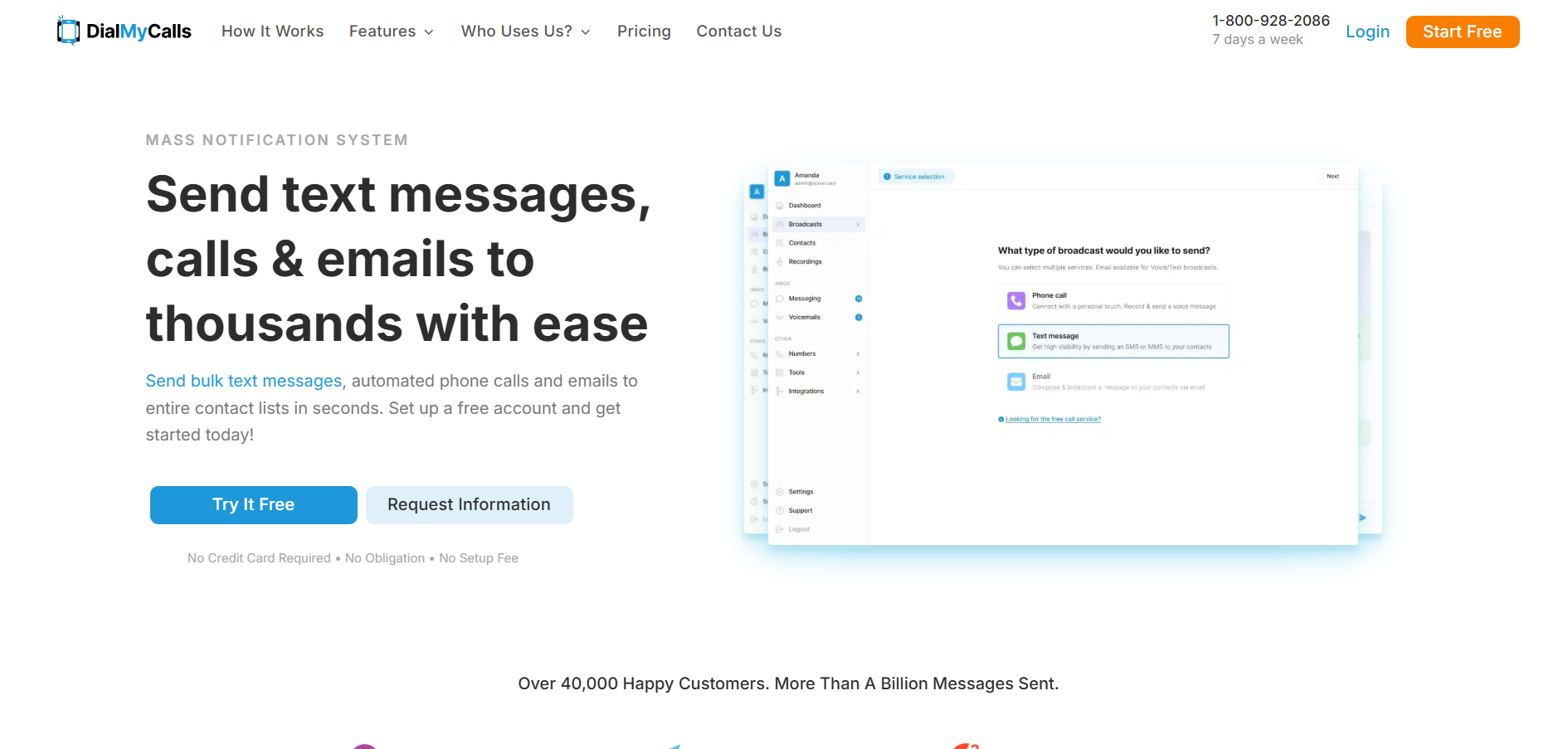Click the Dashboard icon in the sidebar

779,206
